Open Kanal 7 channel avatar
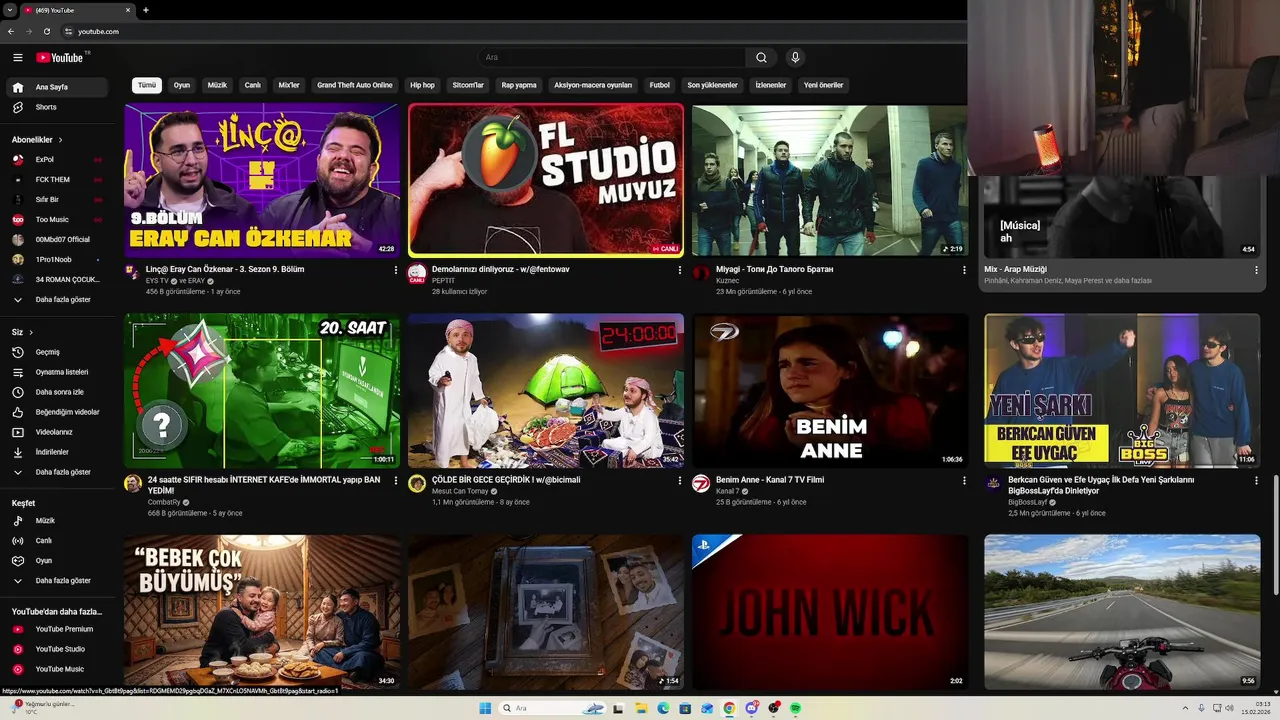This screenshot has width=1280, height=720. coord(701,484)
